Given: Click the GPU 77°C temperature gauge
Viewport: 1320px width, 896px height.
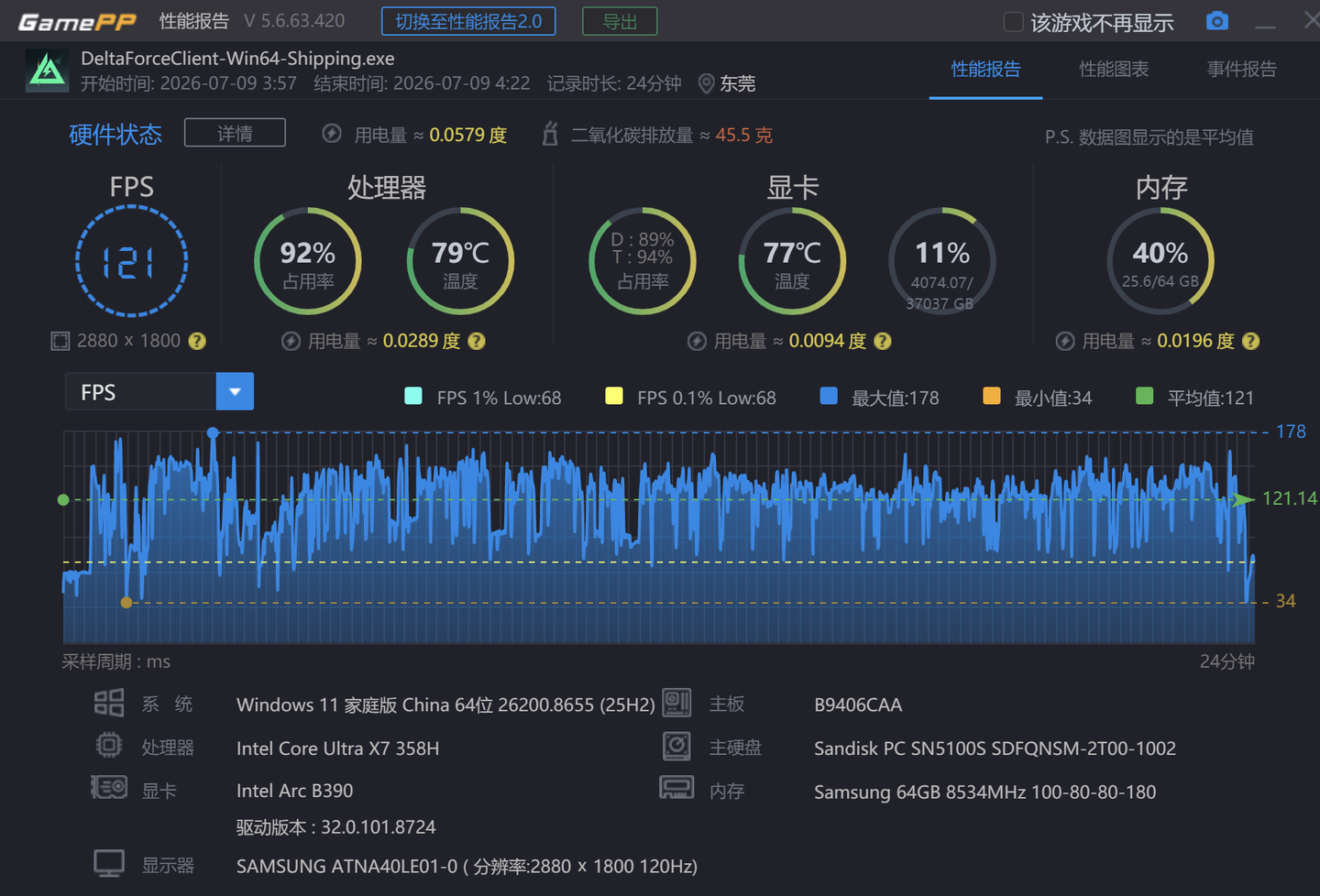Looking at the screenshot, I should (792, 262).
